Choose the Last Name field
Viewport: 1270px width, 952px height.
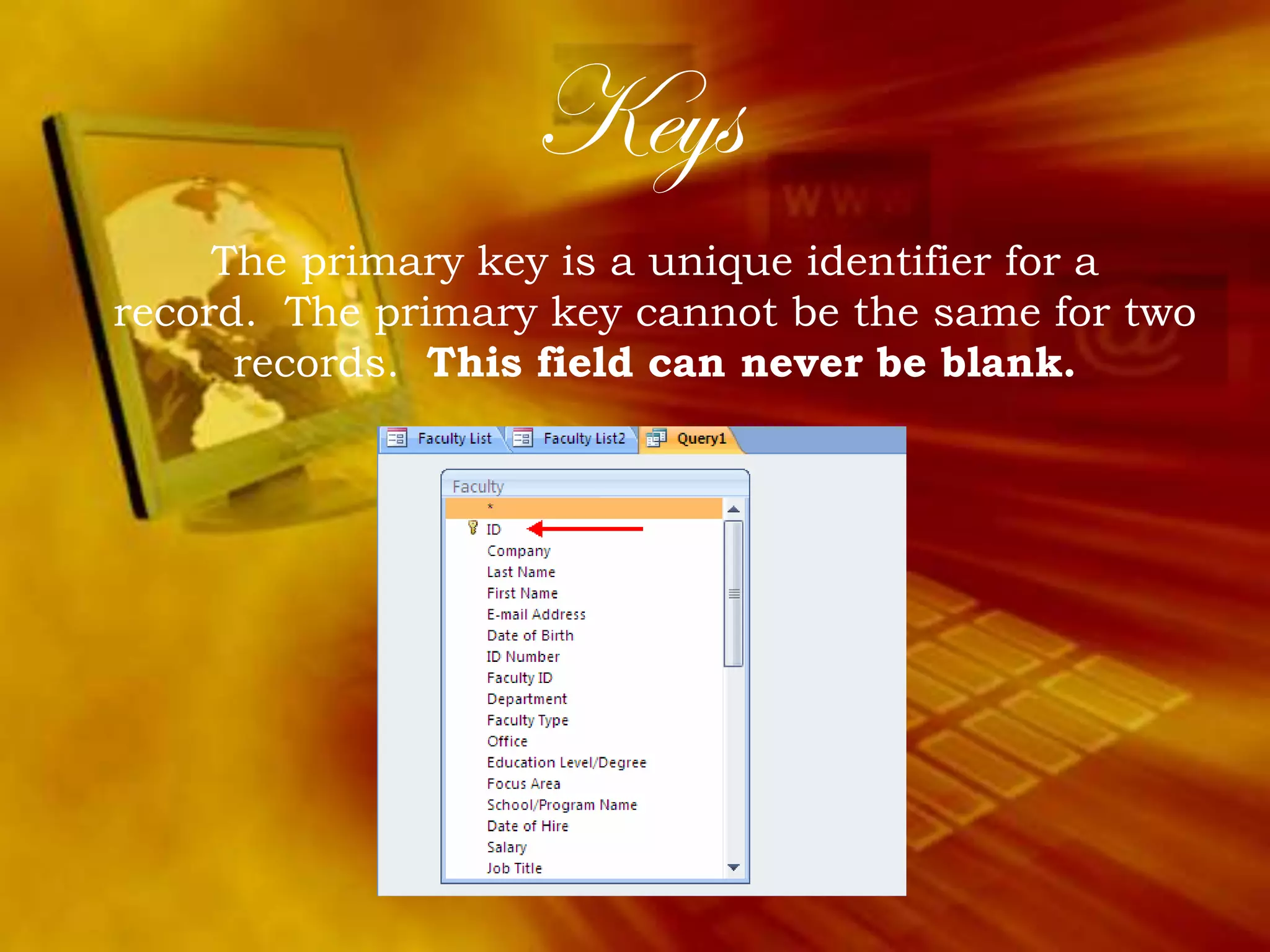(x=521, y=572)
